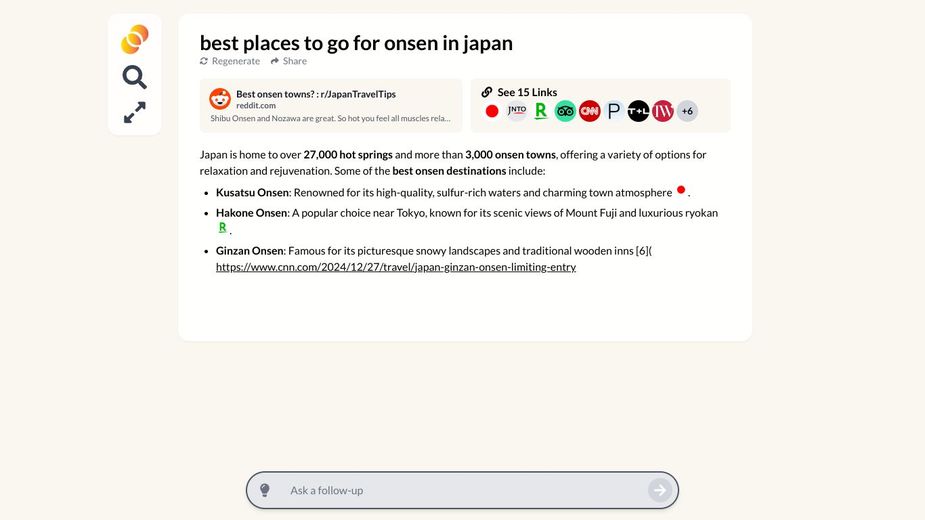Click the Reddit logo on source card
Screen dimensions: 925x520
[x=220, y=98]
